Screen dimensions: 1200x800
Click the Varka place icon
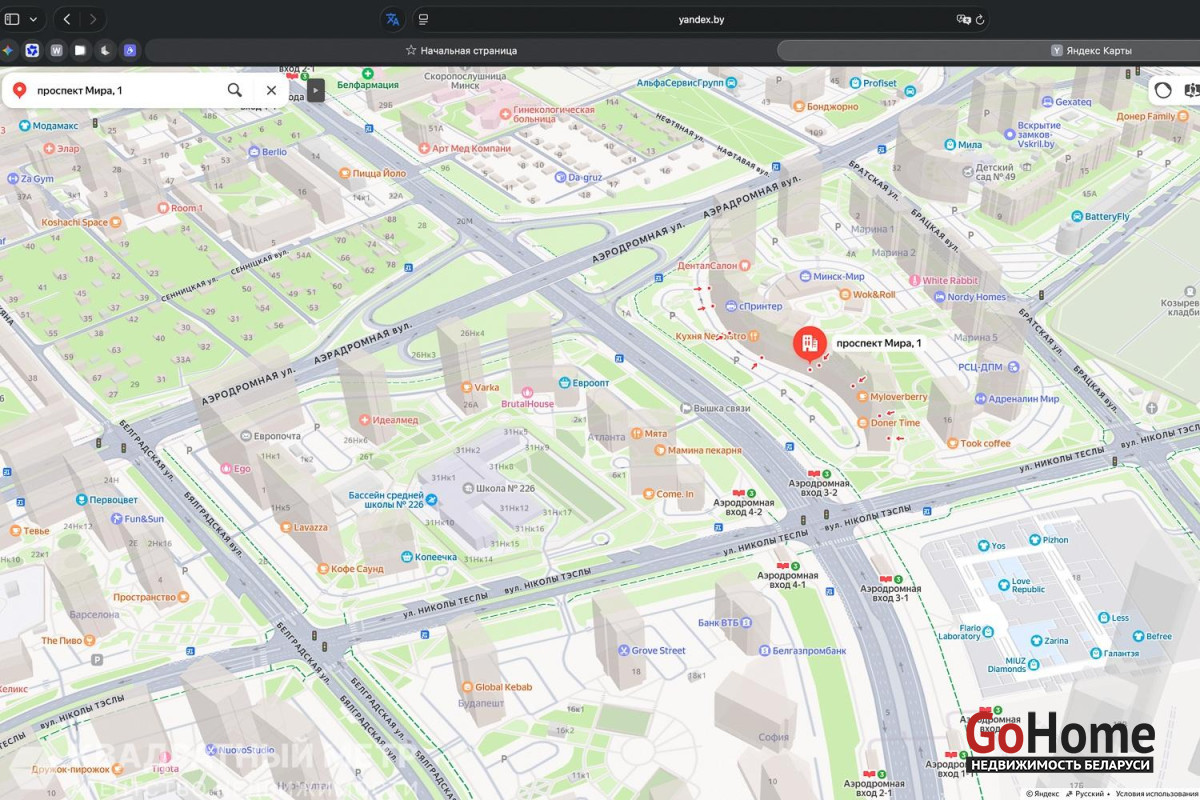pyautogui.click(x=466, y=387)
